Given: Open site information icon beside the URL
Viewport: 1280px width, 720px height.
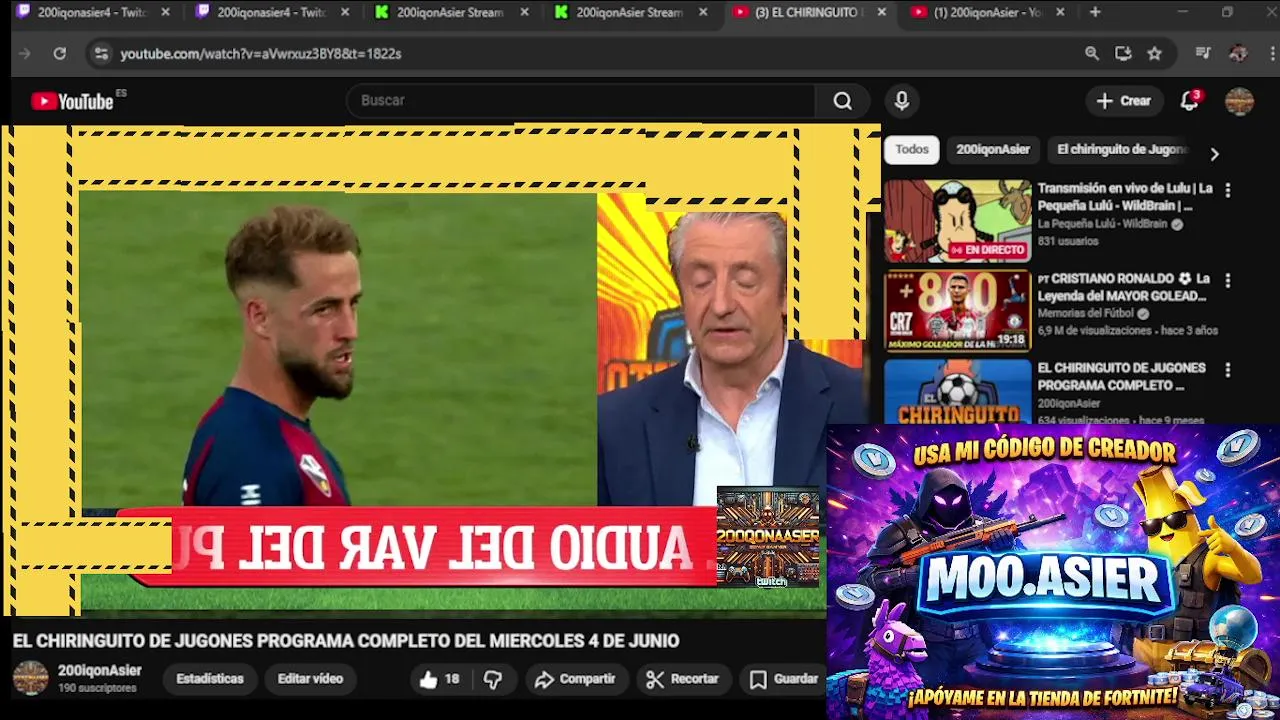Looking at the screenshot, I should tap(101, 54).
